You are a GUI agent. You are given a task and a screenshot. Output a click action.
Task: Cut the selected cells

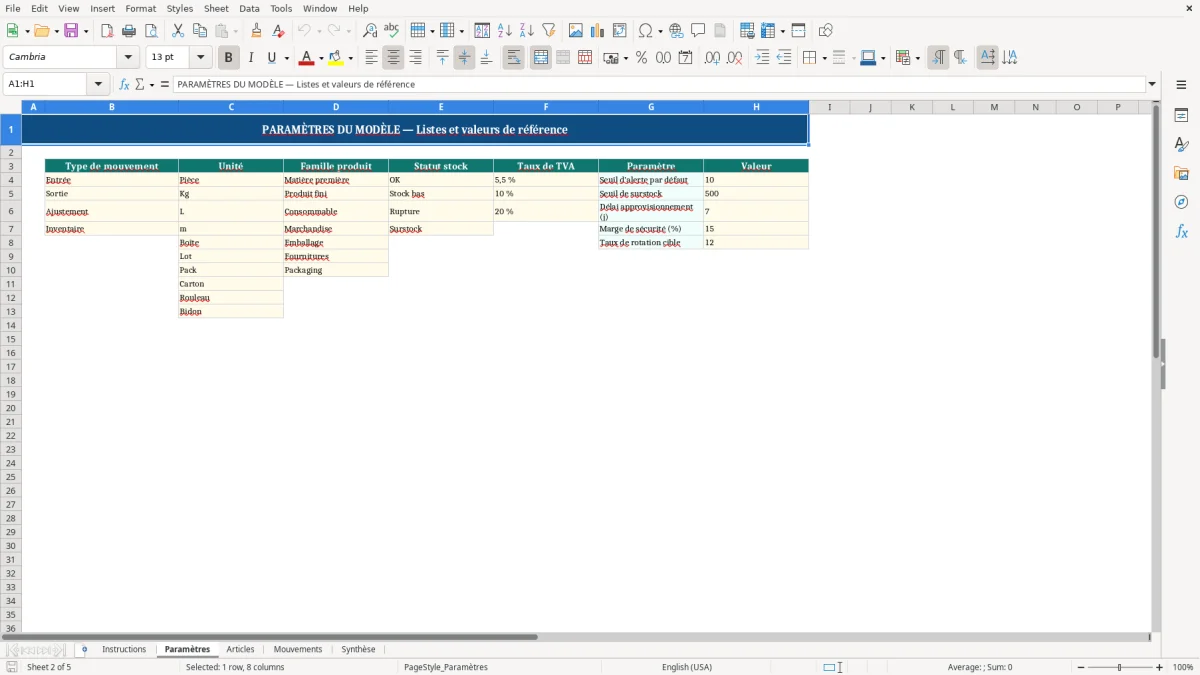[178, 31]
